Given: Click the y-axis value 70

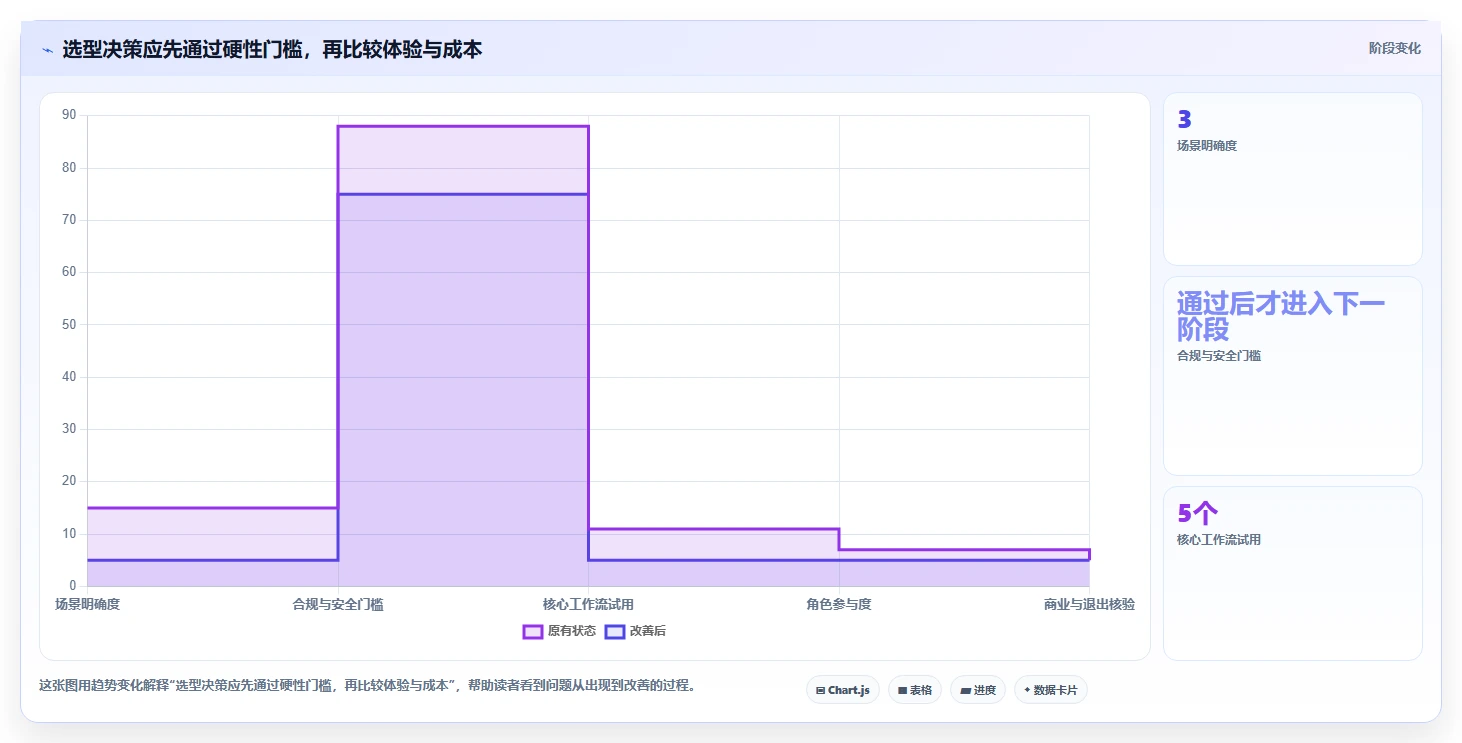Looking at the screenshot, I should (70, 220).
